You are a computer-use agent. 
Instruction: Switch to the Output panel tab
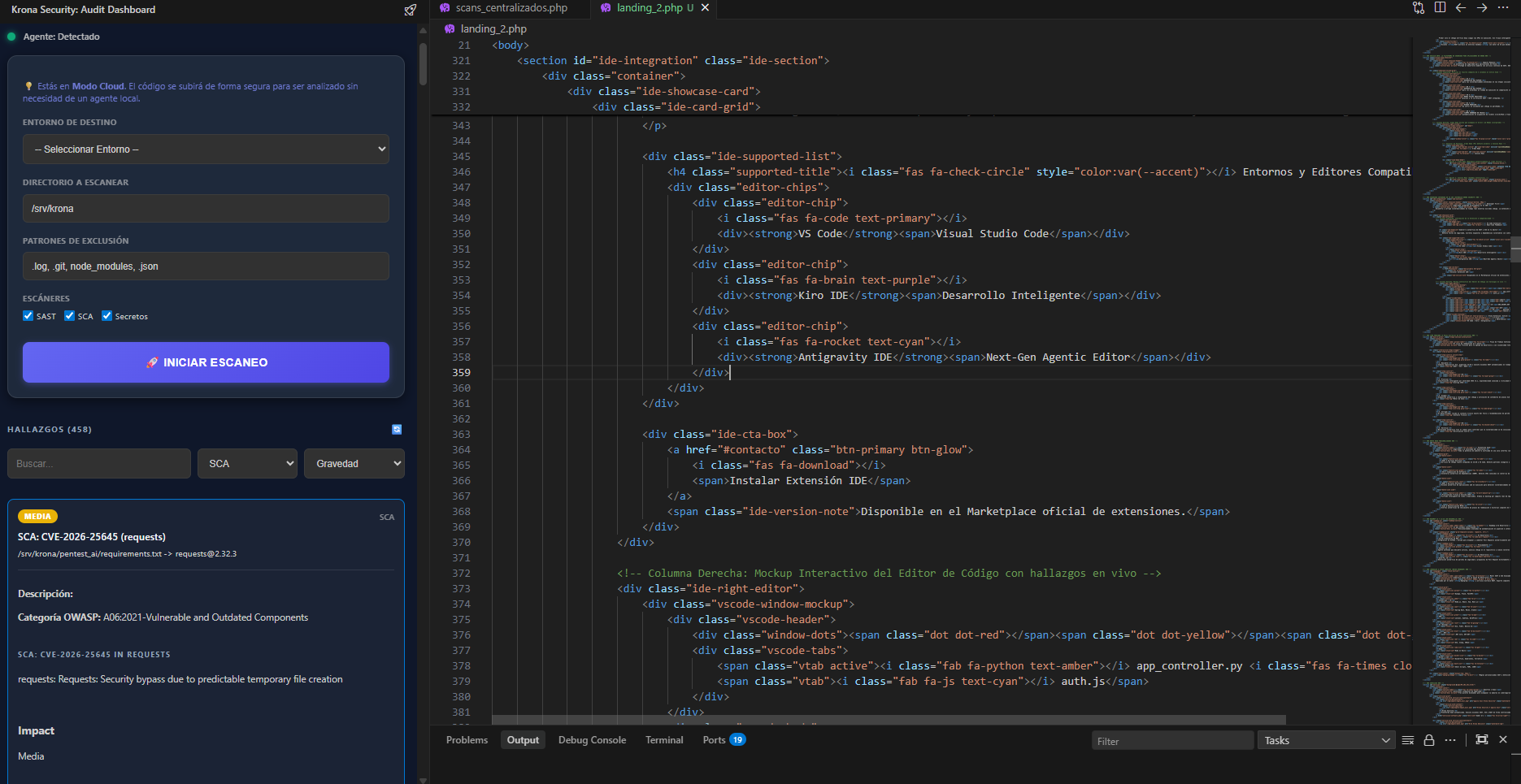click(523, 740)
